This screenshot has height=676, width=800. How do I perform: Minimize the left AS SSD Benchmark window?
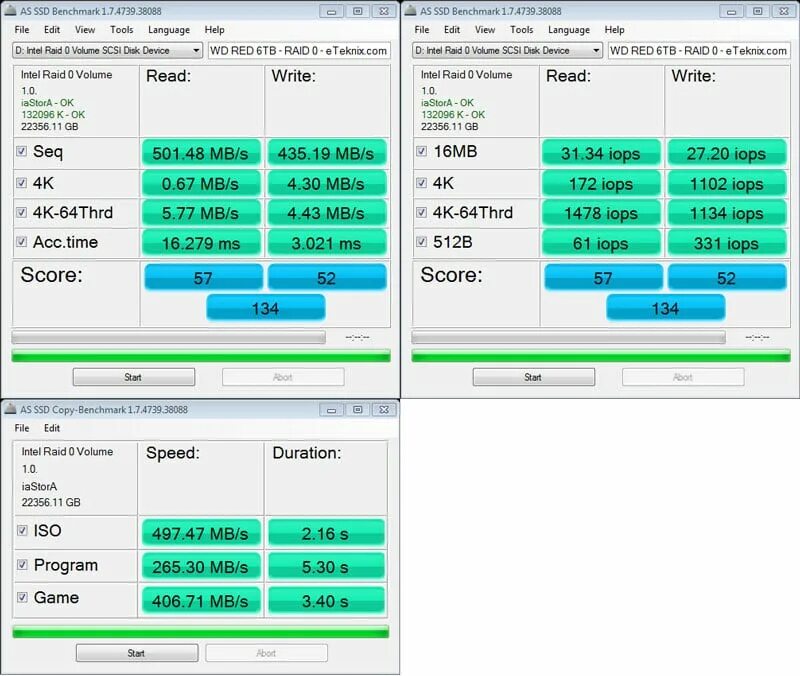[332, 11]
